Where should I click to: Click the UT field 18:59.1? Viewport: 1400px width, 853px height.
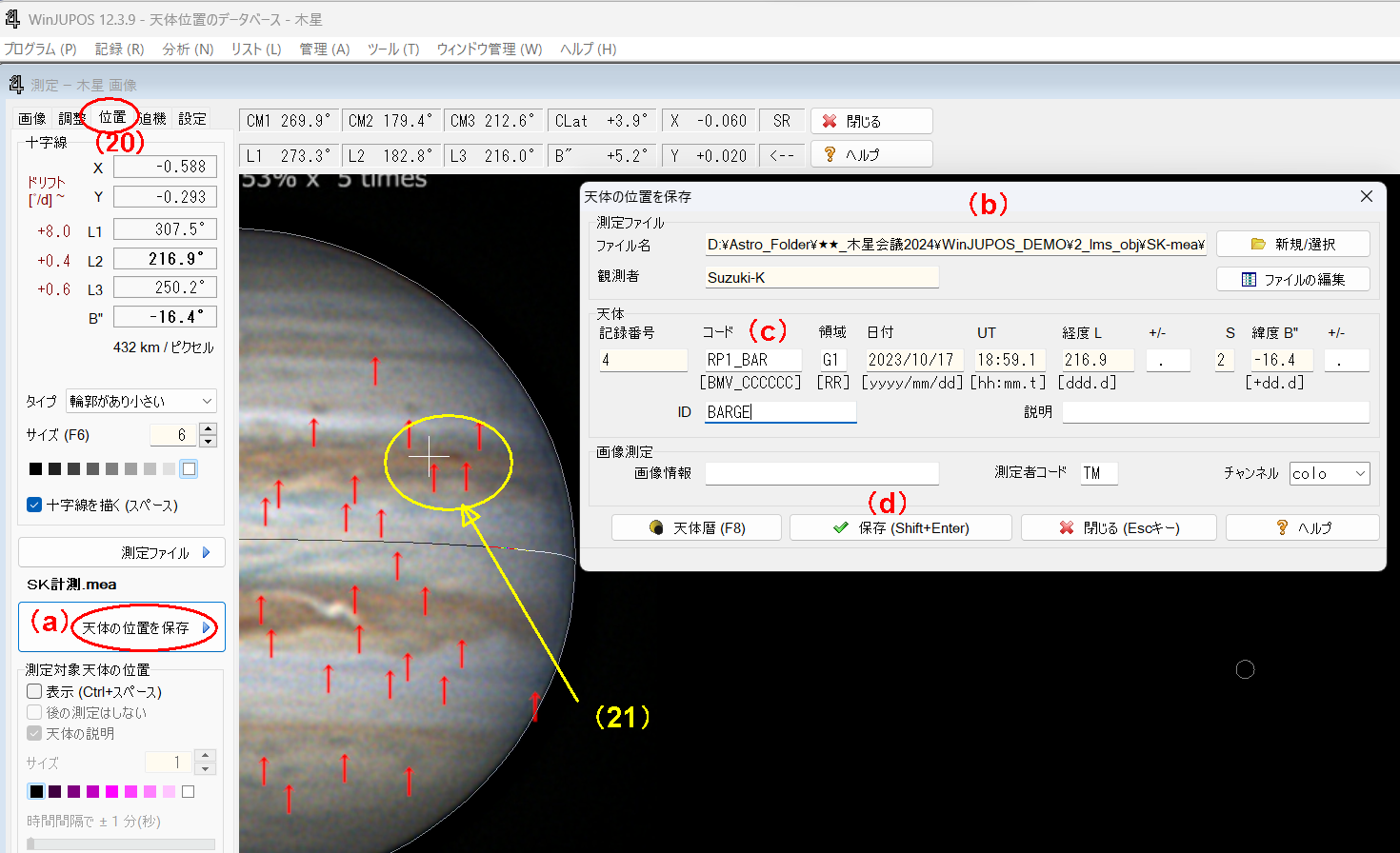coord(1010,360)
